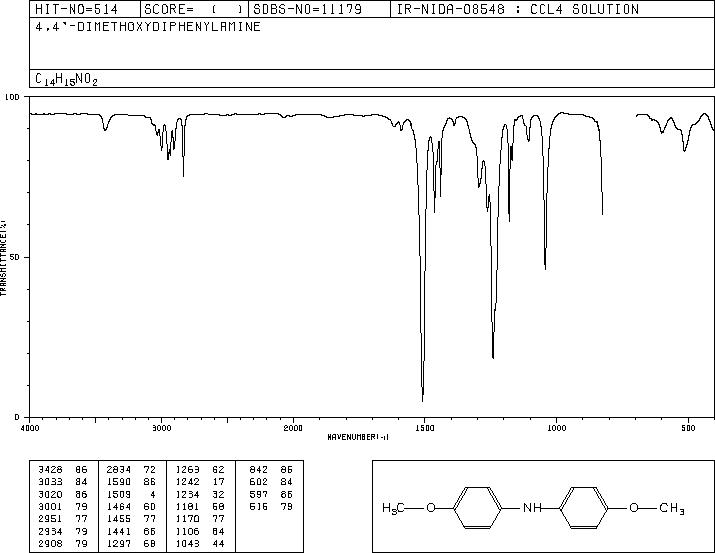This screenshot has height=553, width=715.
Task: Click the CH3 group in the structure diagram
Action: (x=672, y=508)
